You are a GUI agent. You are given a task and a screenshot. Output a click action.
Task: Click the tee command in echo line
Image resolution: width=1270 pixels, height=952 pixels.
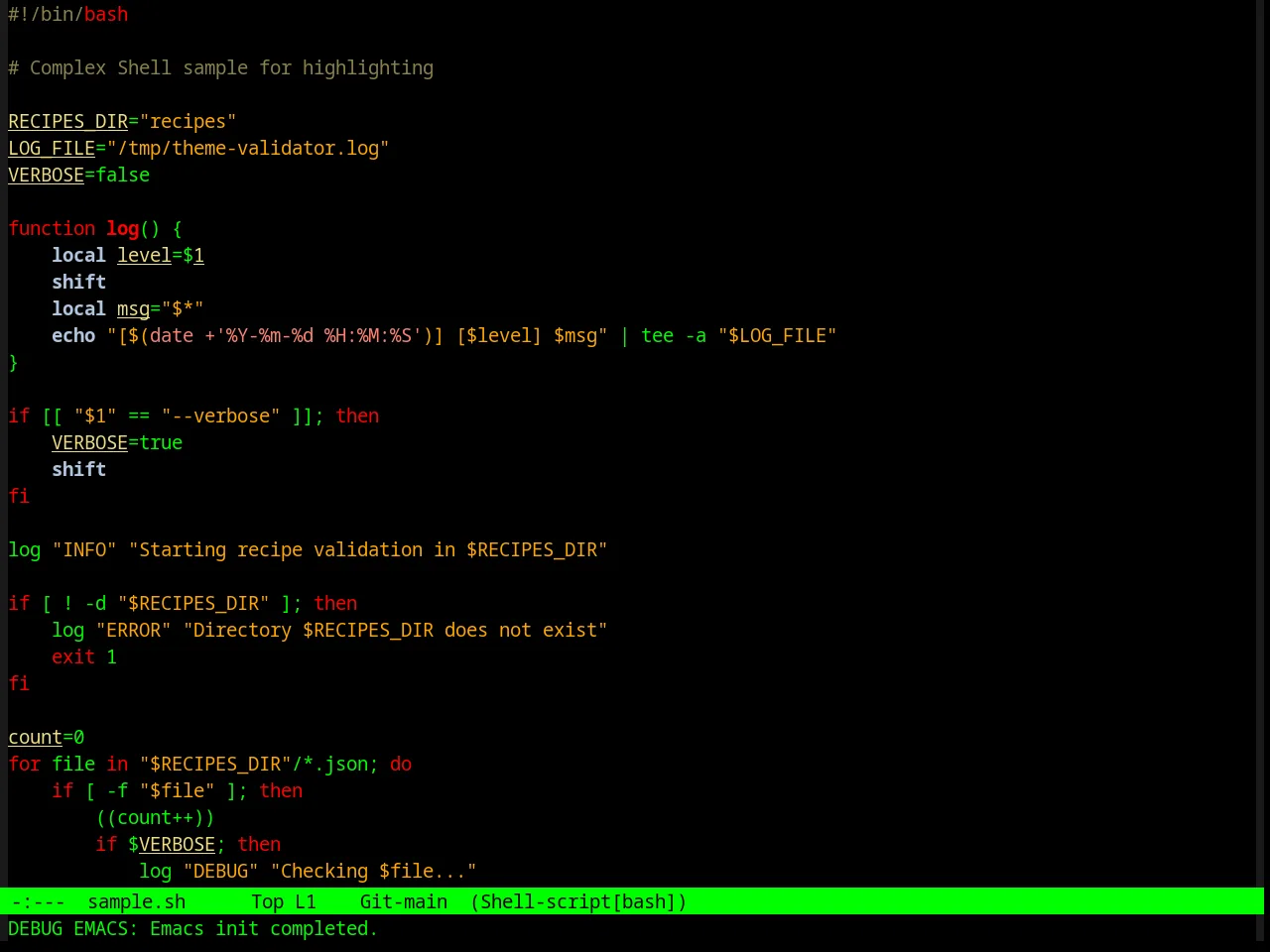(x=658, y=336)
